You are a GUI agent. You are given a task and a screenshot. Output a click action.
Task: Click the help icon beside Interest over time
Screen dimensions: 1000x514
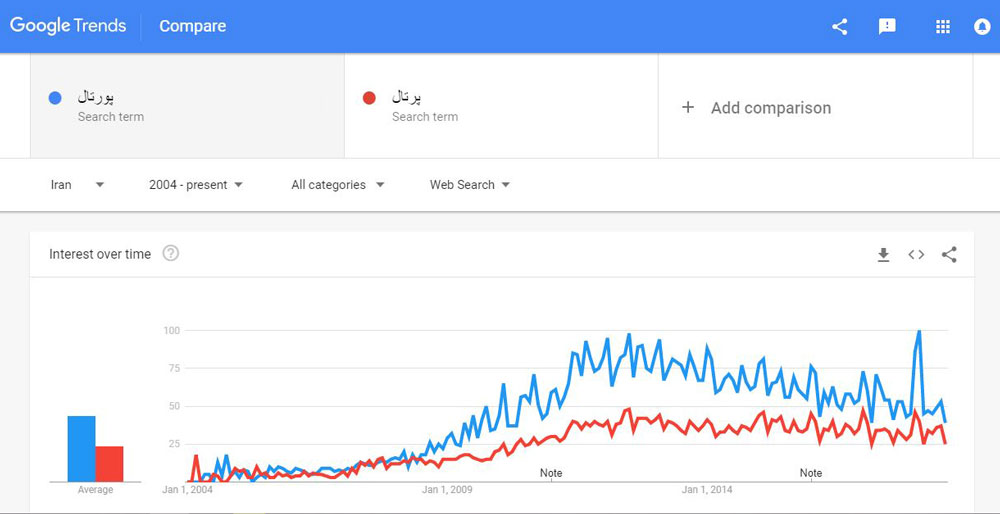click(170, 254)
